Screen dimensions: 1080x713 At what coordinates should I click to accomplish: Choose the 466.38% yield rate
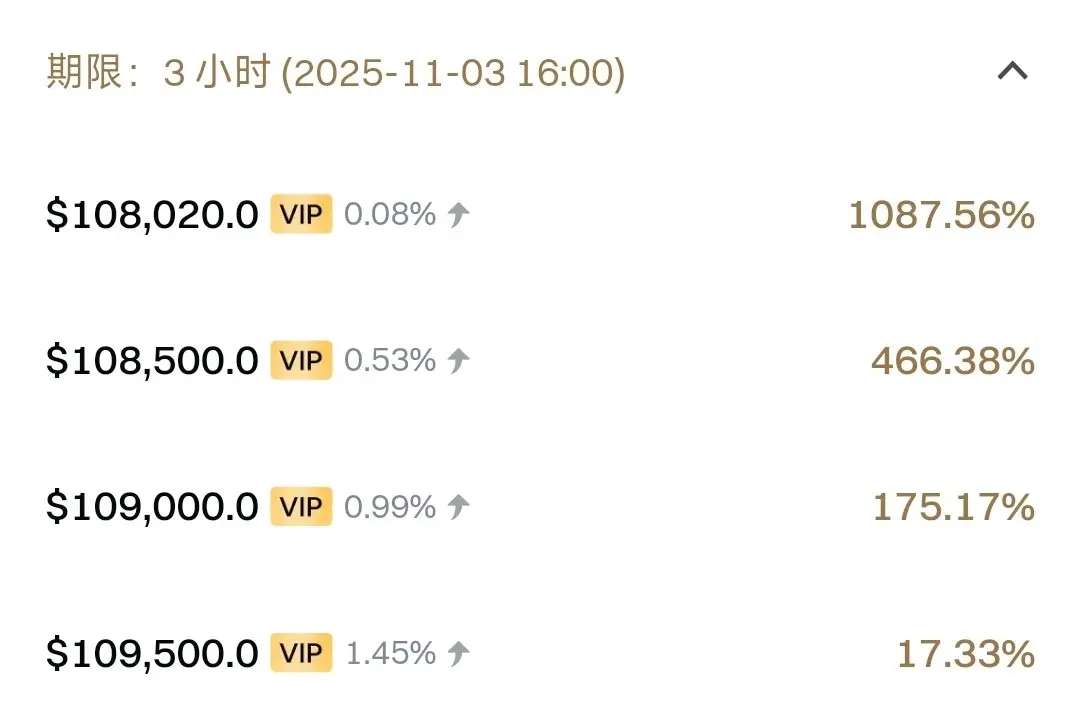pyautogui.click(x=953, y=361)
